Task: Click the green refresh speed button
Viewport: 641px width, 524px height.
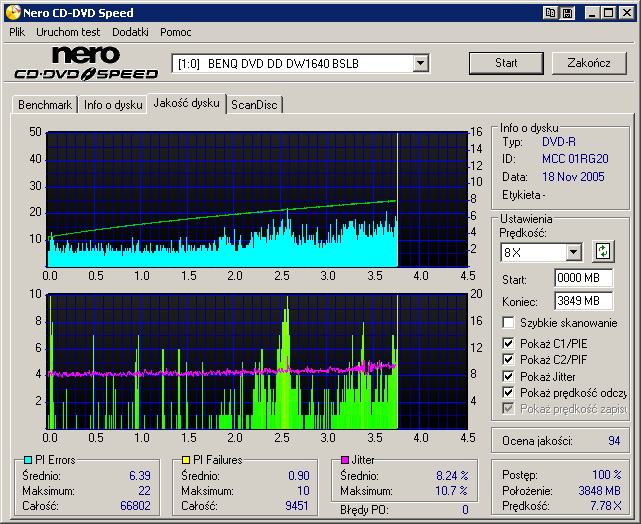Action: coord(603,251)
